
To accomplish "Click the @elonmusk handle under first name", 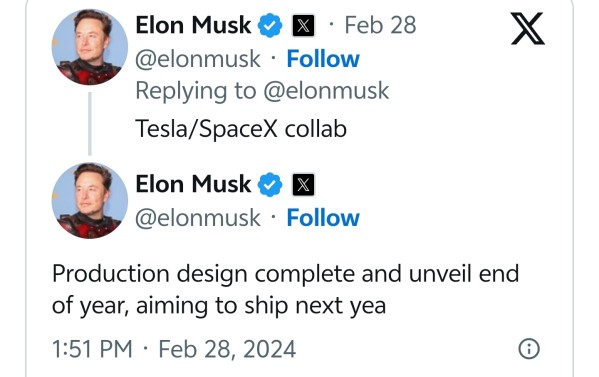I will pos(198,60).
